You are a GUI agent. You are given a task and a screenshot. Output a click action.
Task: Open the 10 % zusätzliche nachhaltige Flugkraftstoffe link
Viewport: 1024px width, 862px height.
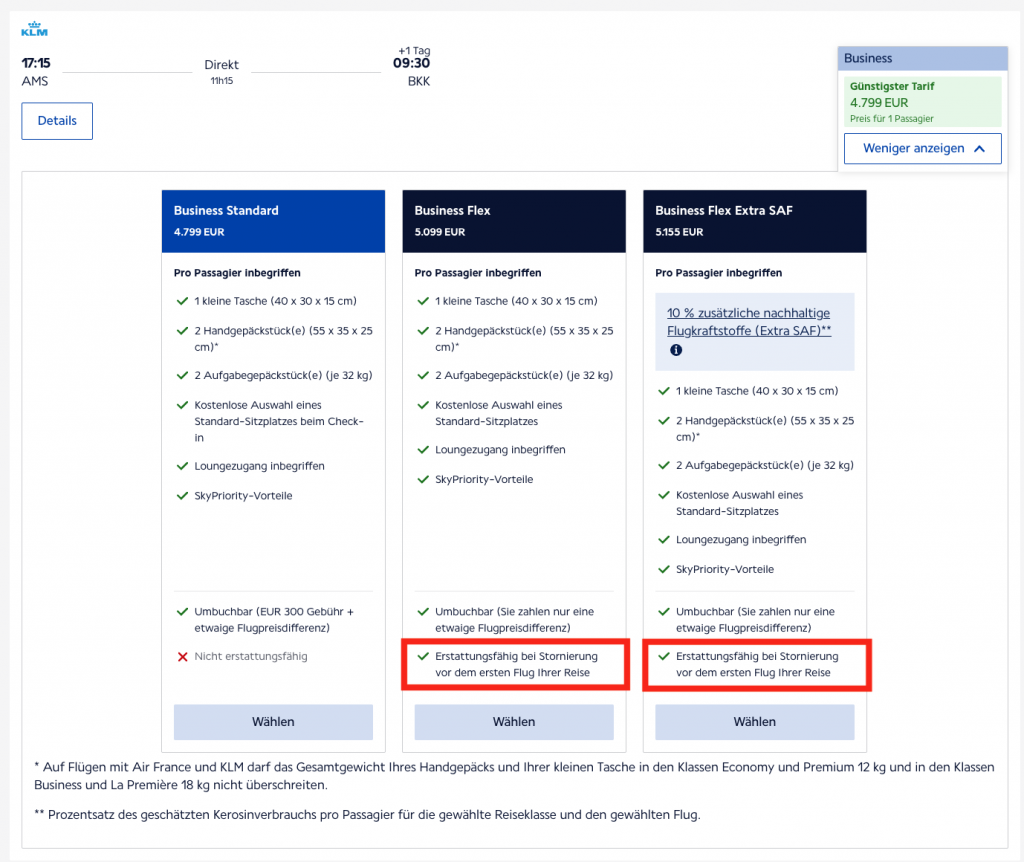coord(749,322)
